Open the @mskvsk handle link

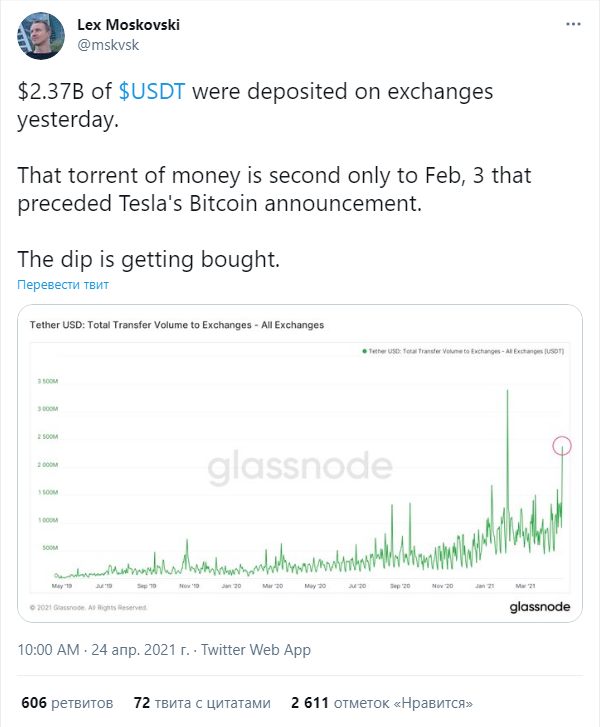(x=108, y=45)
